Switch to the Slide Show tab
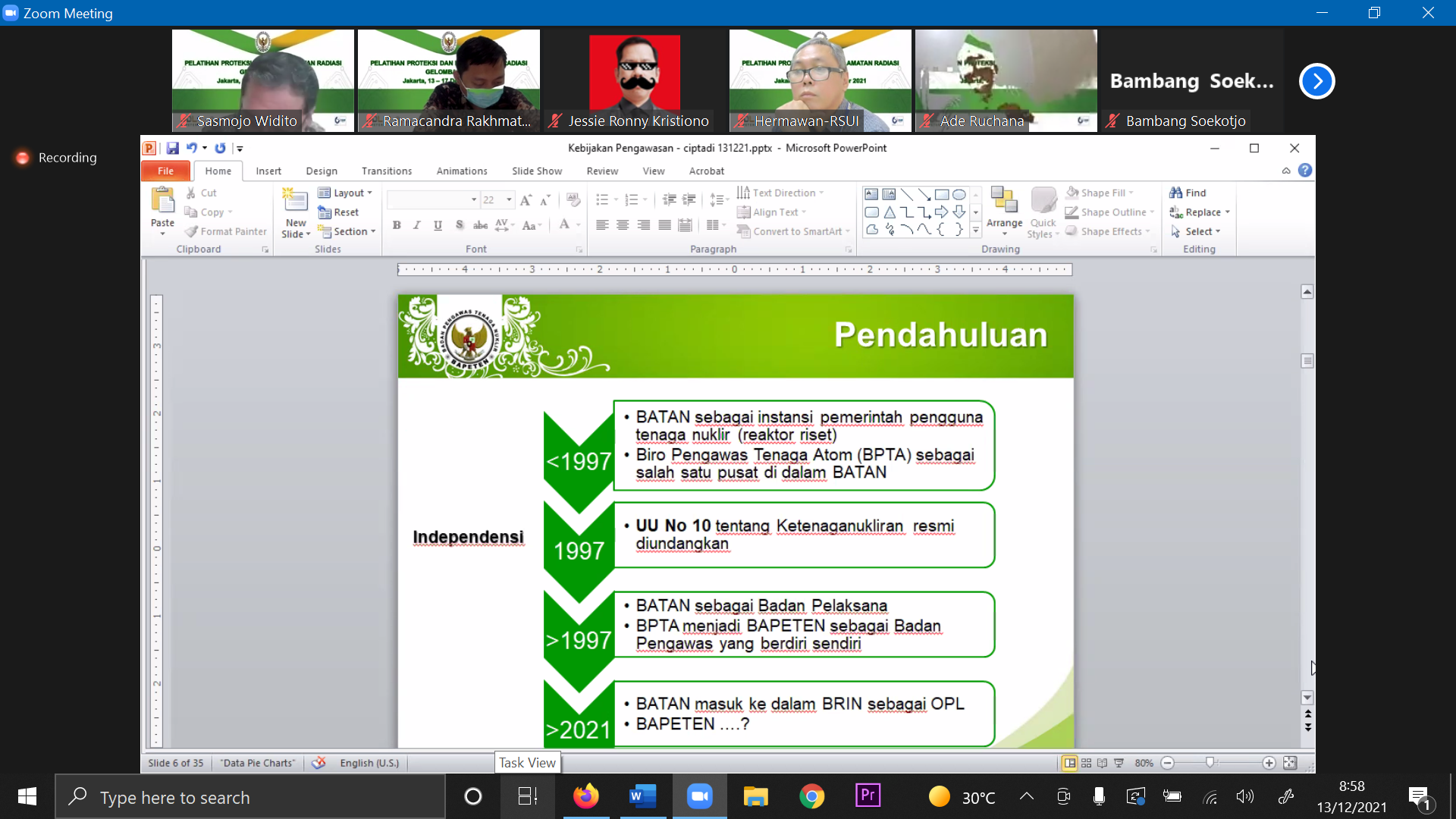1456x819 pixels. 537,171
